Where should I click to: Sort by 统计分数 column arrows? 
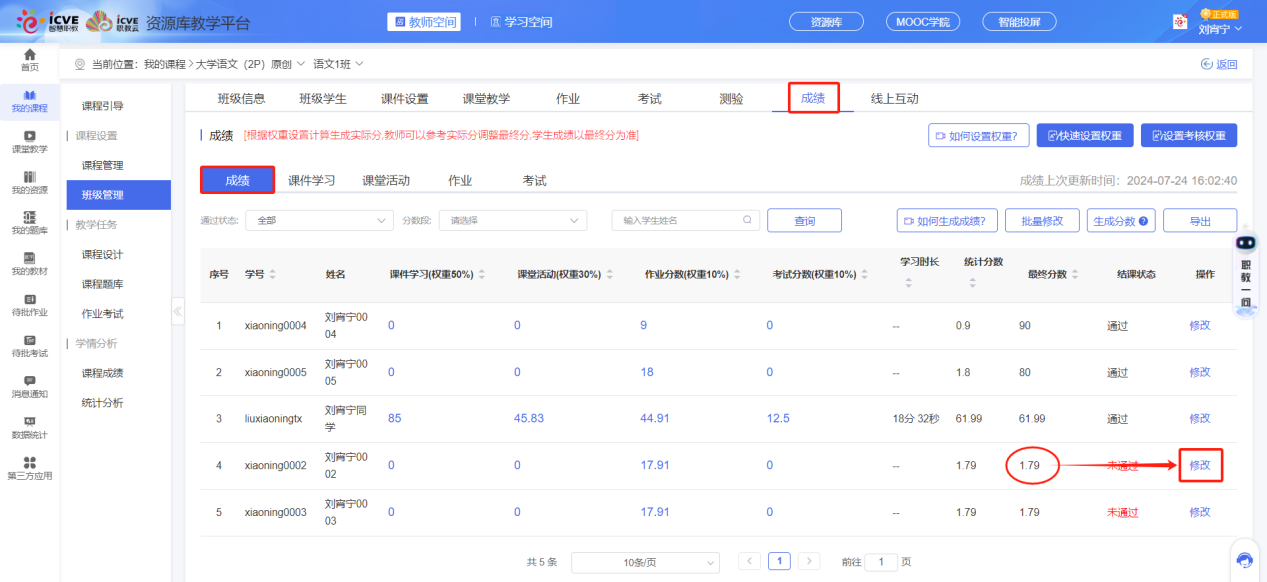tap(972, 284)
